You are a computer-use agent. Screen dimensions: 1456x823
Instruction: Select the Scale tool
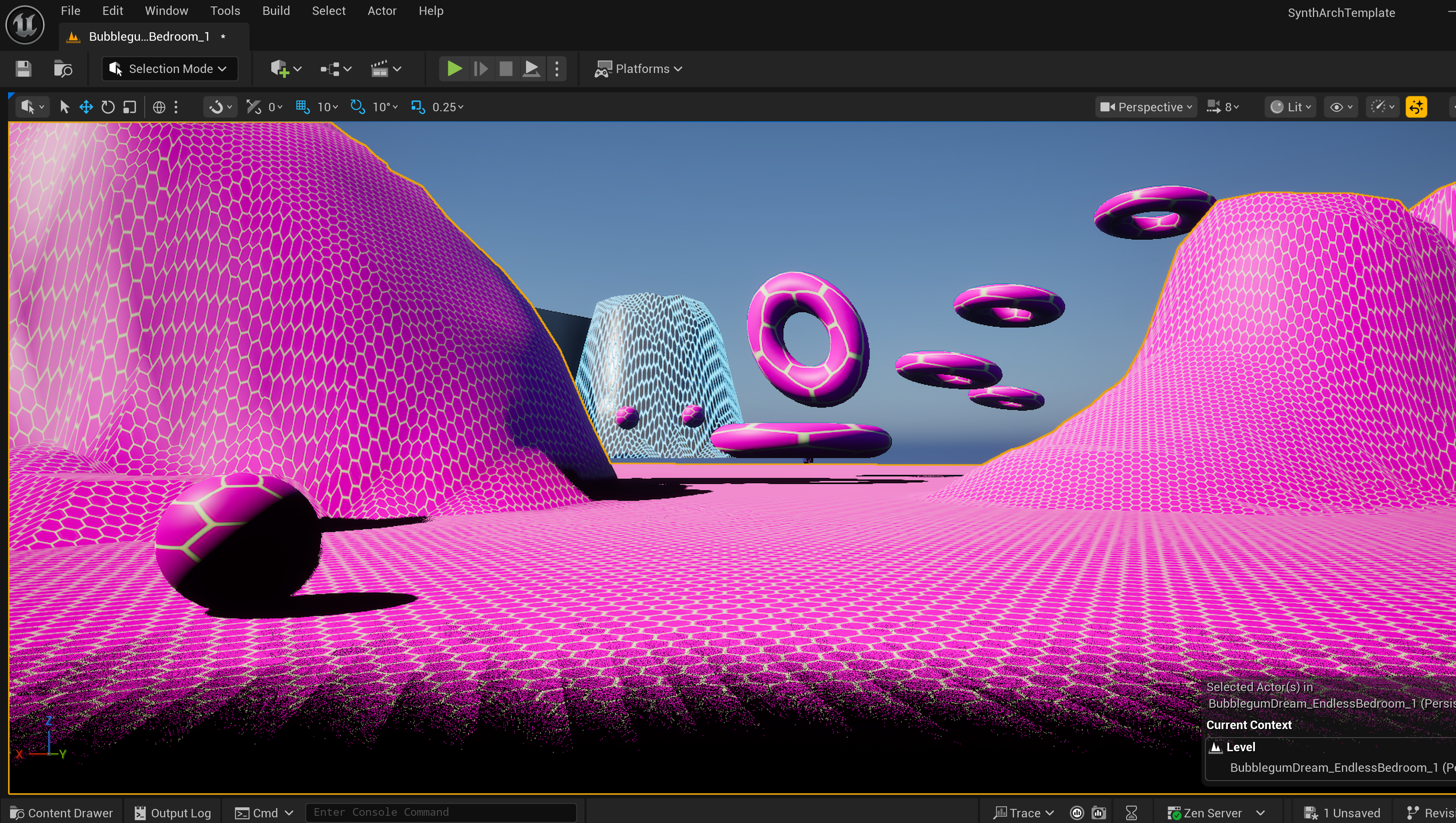pyautogui.click(x=129, y=107)
